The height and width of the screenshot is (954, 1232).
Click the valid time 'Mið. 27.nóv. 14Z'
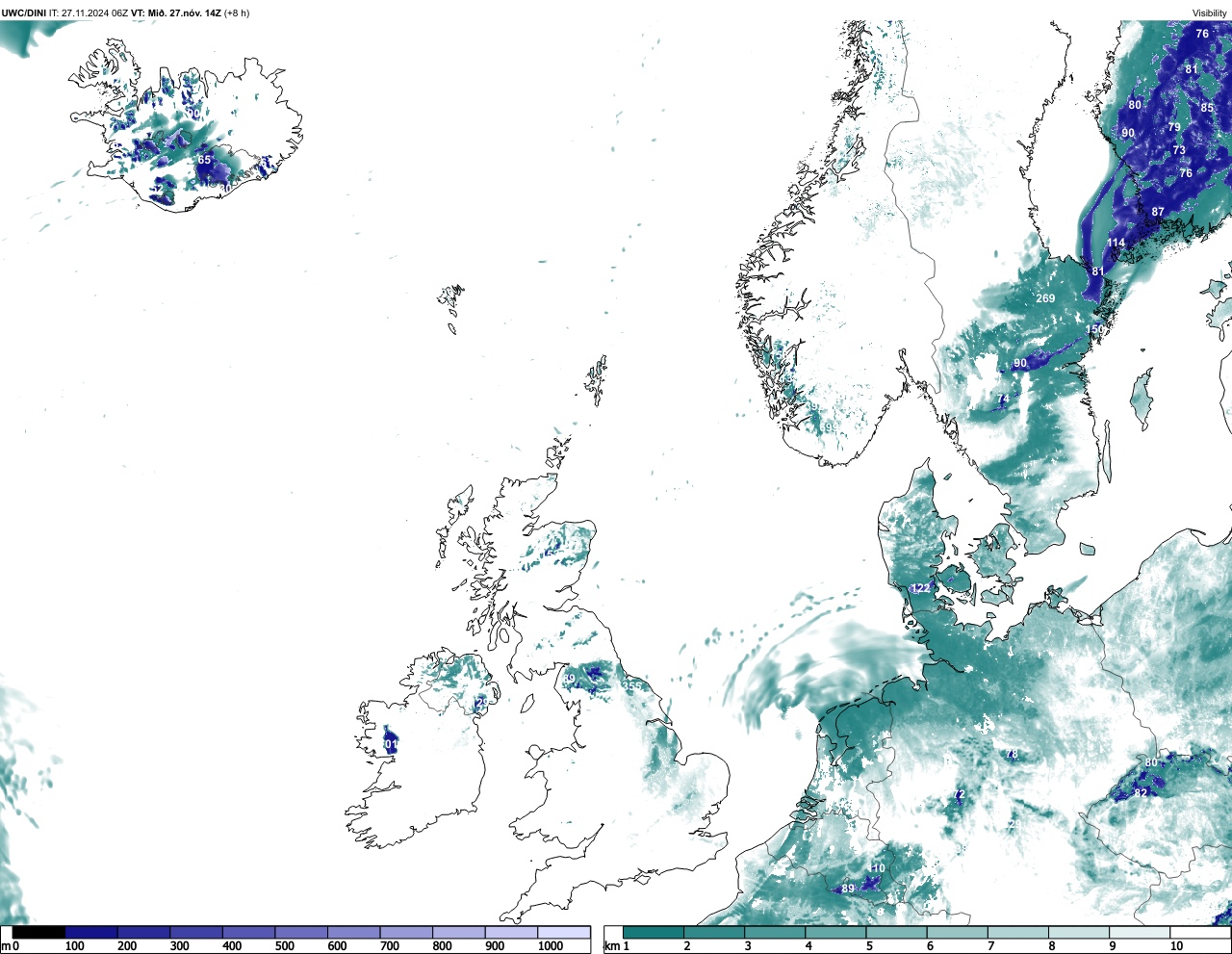coord(183,13)
